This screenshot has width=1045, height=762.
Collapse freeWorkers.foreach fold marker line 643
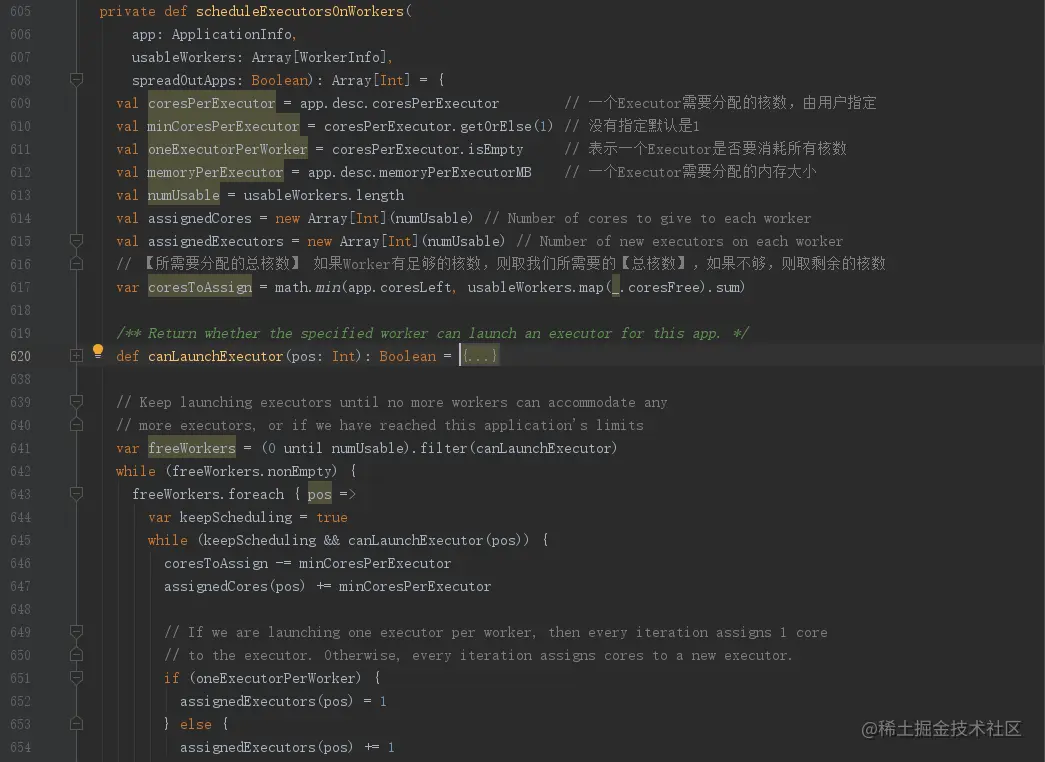point(77,494)
